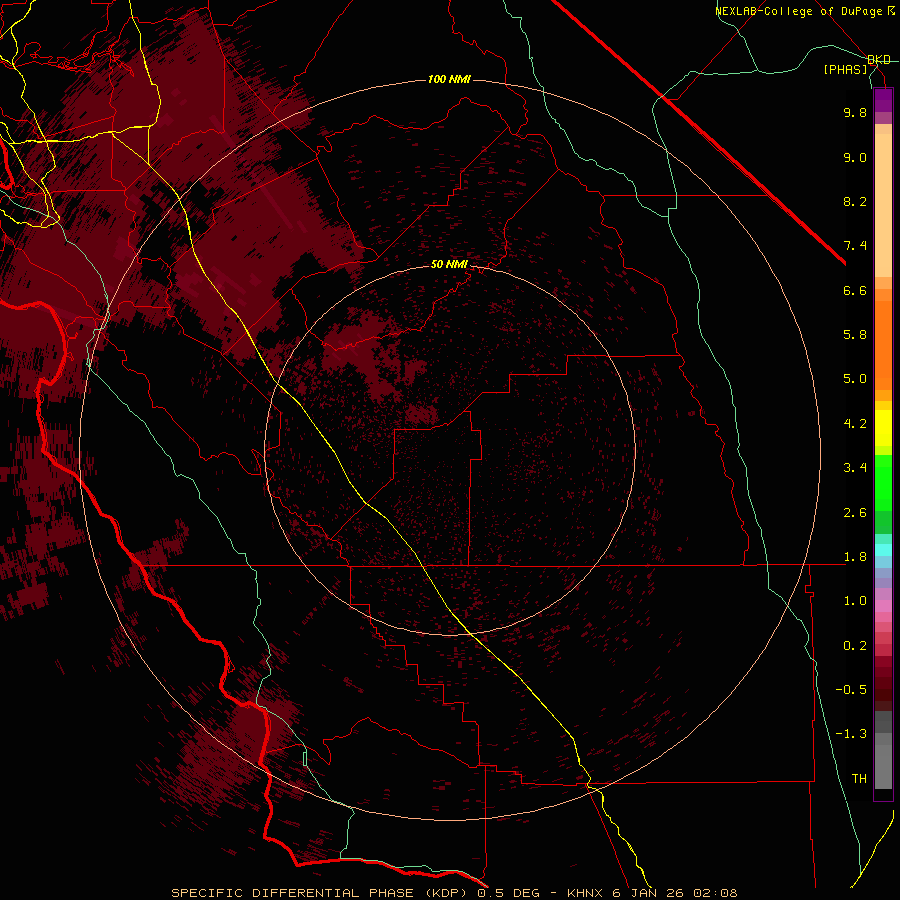Click the 6.6 scale value
Screen dimensions: 900x900
(x=855, y=290)
